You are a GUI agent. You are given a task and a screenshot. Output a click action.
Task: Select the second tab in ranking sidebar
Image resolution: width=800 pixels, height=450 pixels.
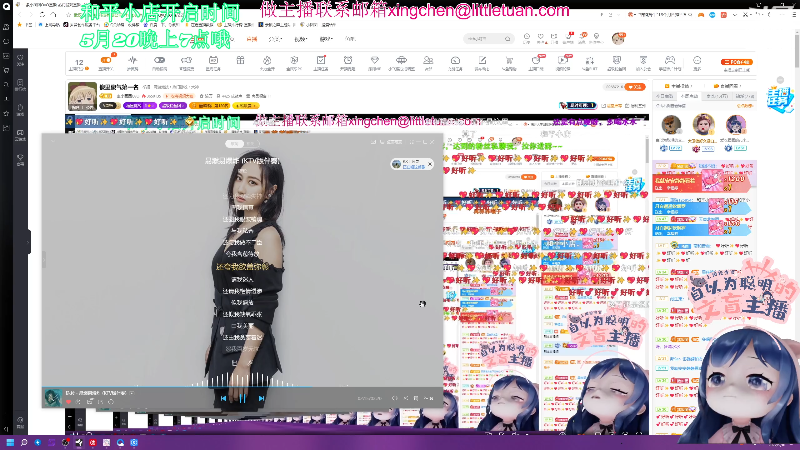(690, 96)
